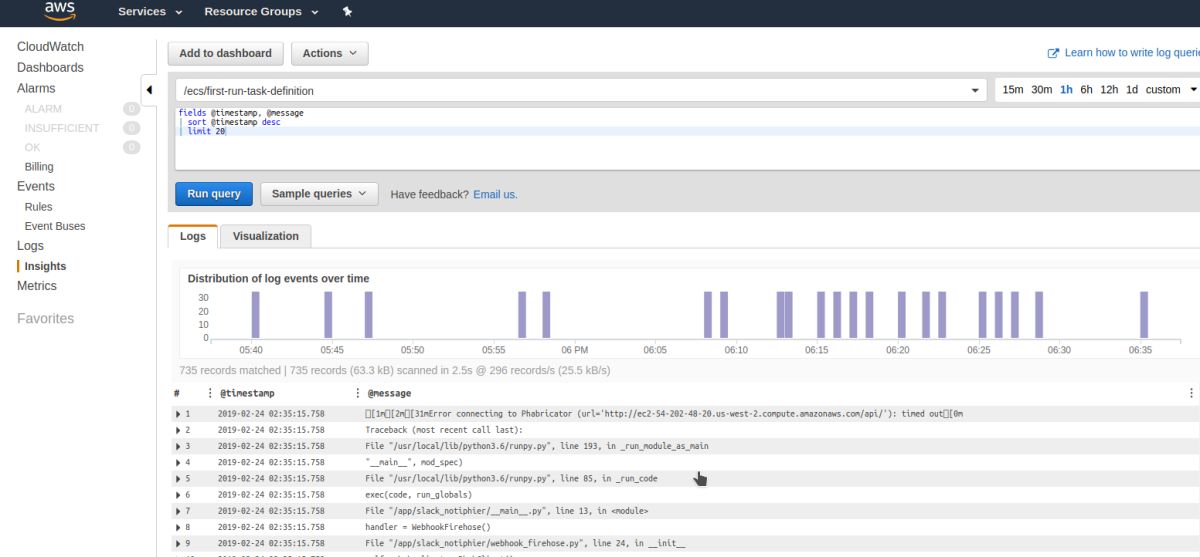Open Dashboards in sidebar
The width and height of the screenshot is (1200, 557).
[x=50, y=68]
